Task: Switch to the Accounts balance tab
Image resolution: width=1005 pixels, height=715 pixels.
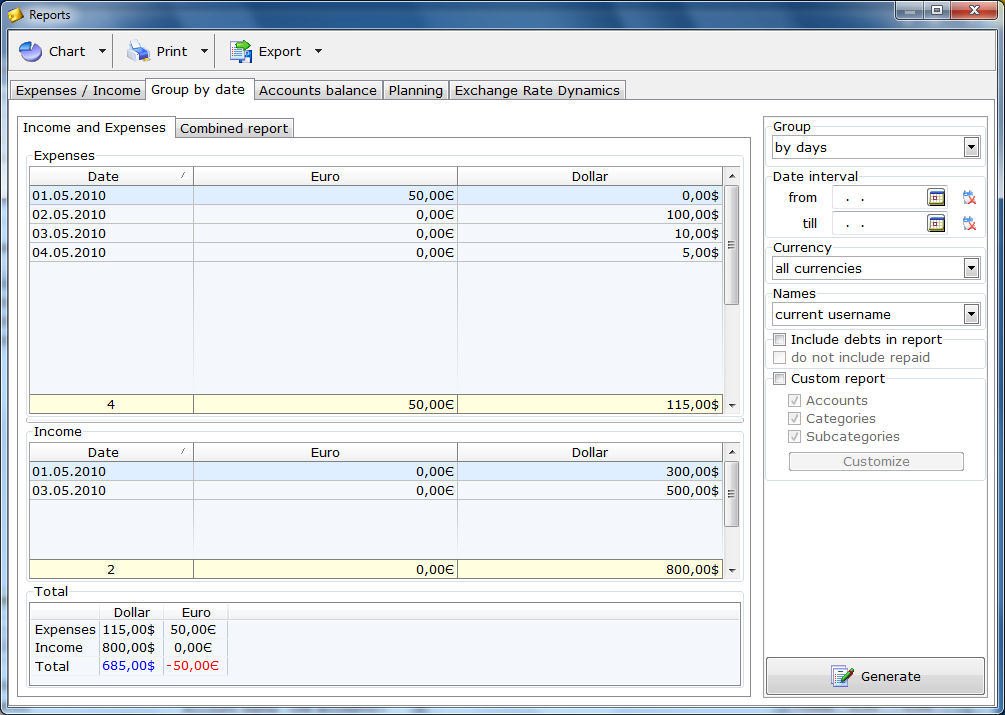Action: pyautogui.click(x=318, y=90)
